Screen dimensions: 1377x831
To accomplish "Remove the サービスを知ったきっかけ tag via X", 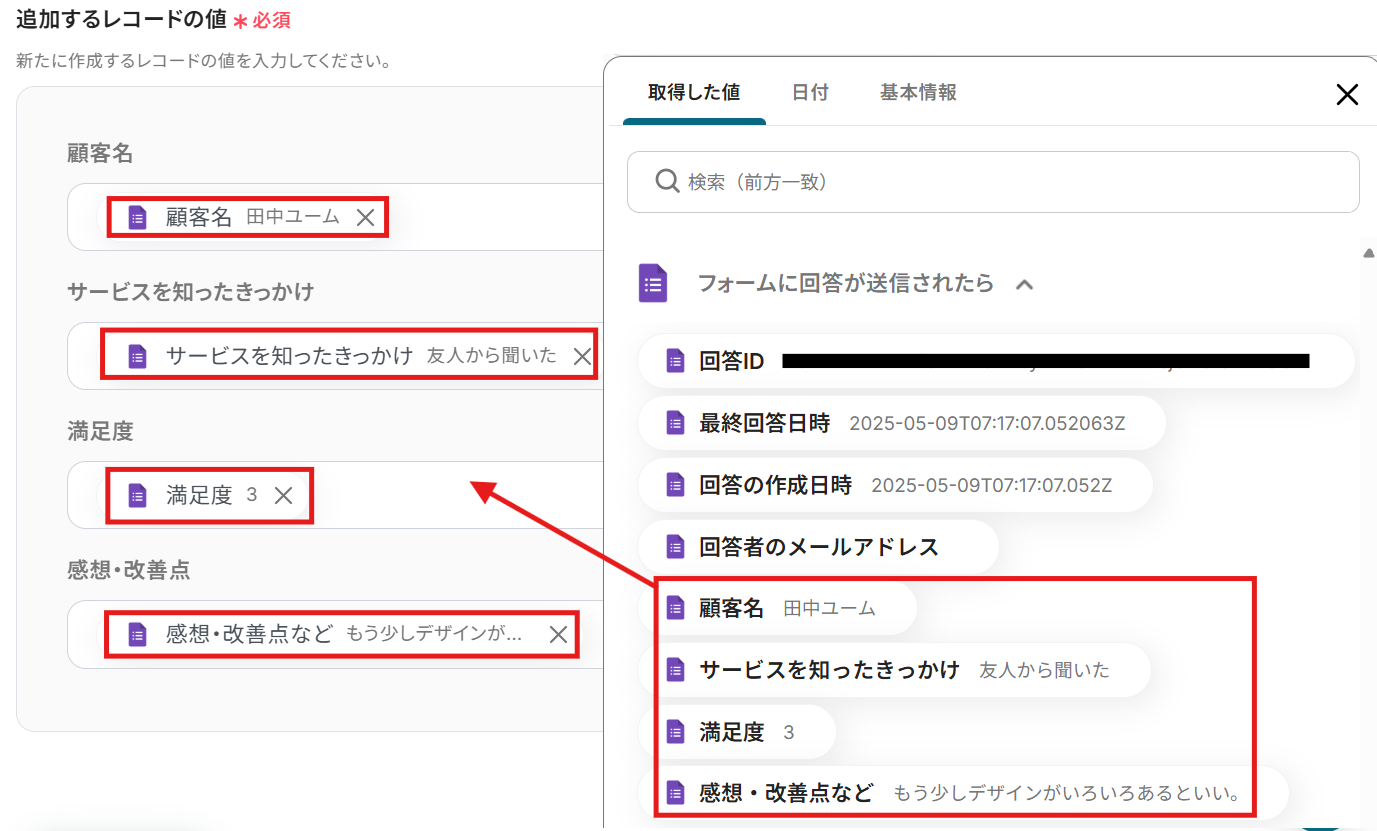I will click(582, 356).
